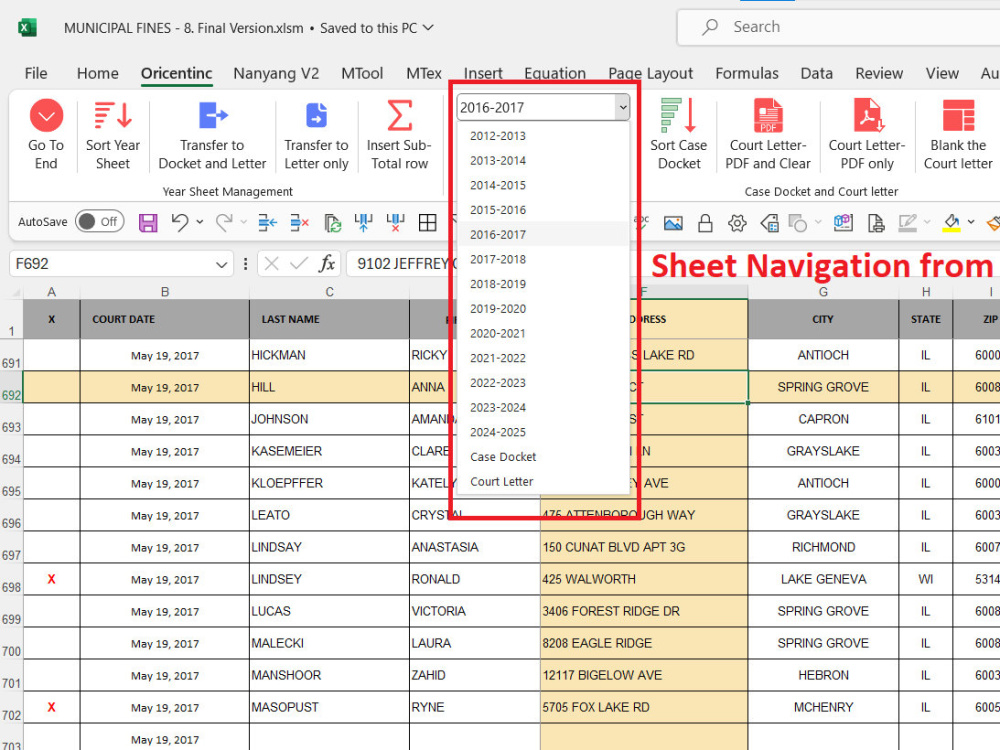1000x750 pixels.
Task: Toggle the AutoSave switch
Action: (99, 222)
